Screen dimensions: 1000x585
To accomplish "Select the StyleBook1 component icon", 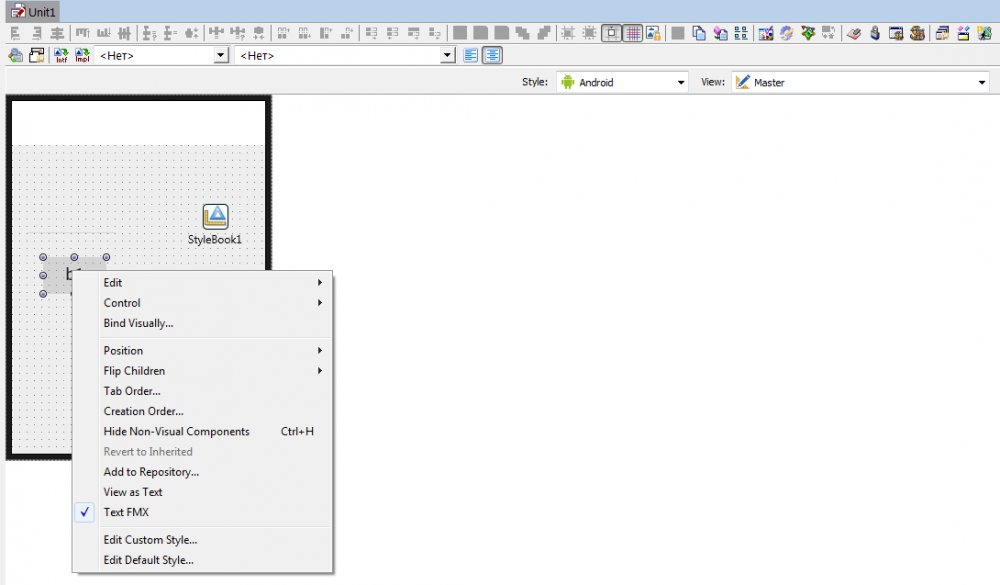I will coord(216,217).
